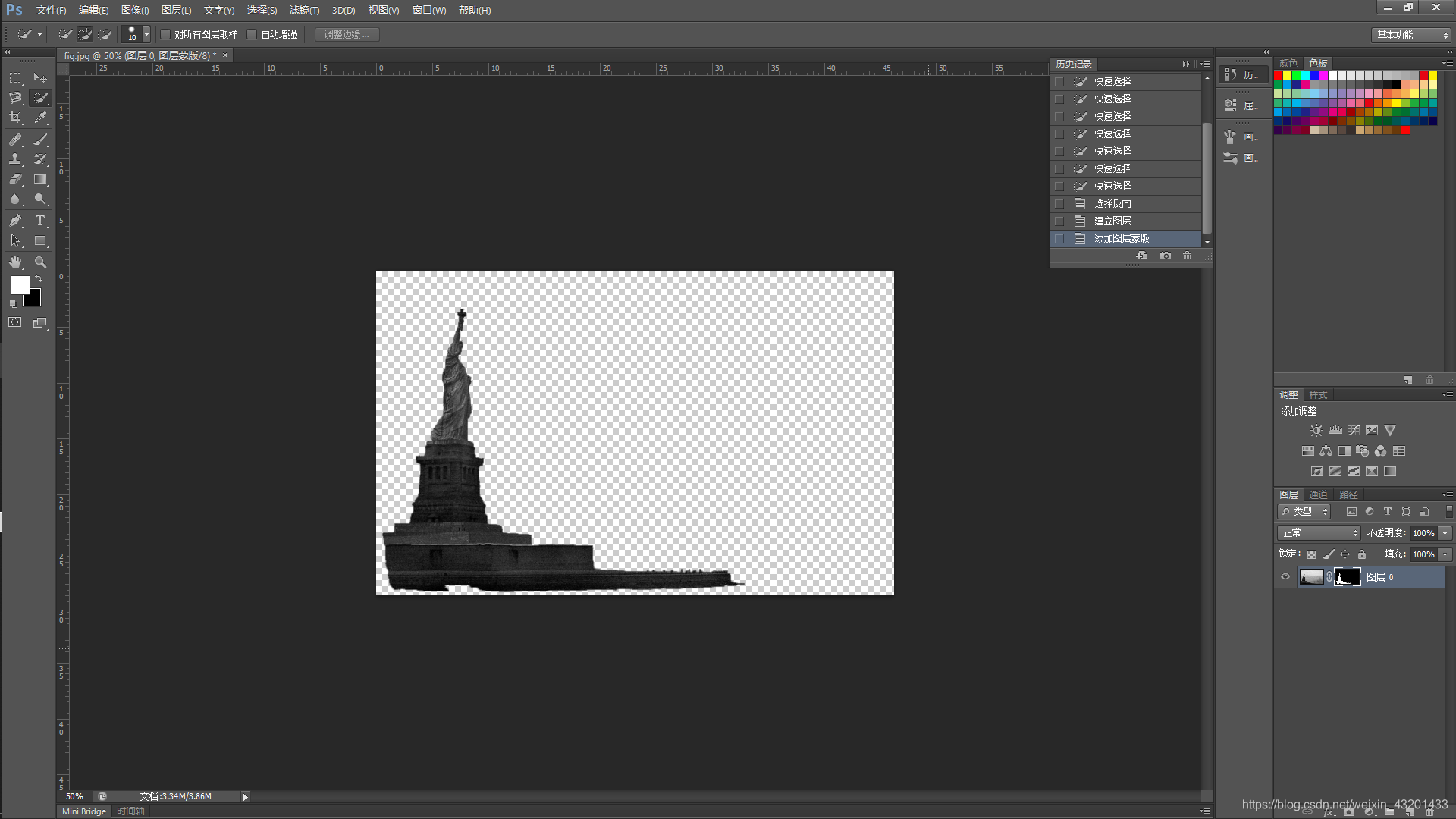This screenshot has height=819, width=1456.
Task: Create new snapshot with camera icon
Action: click(x=1165, y=256)
